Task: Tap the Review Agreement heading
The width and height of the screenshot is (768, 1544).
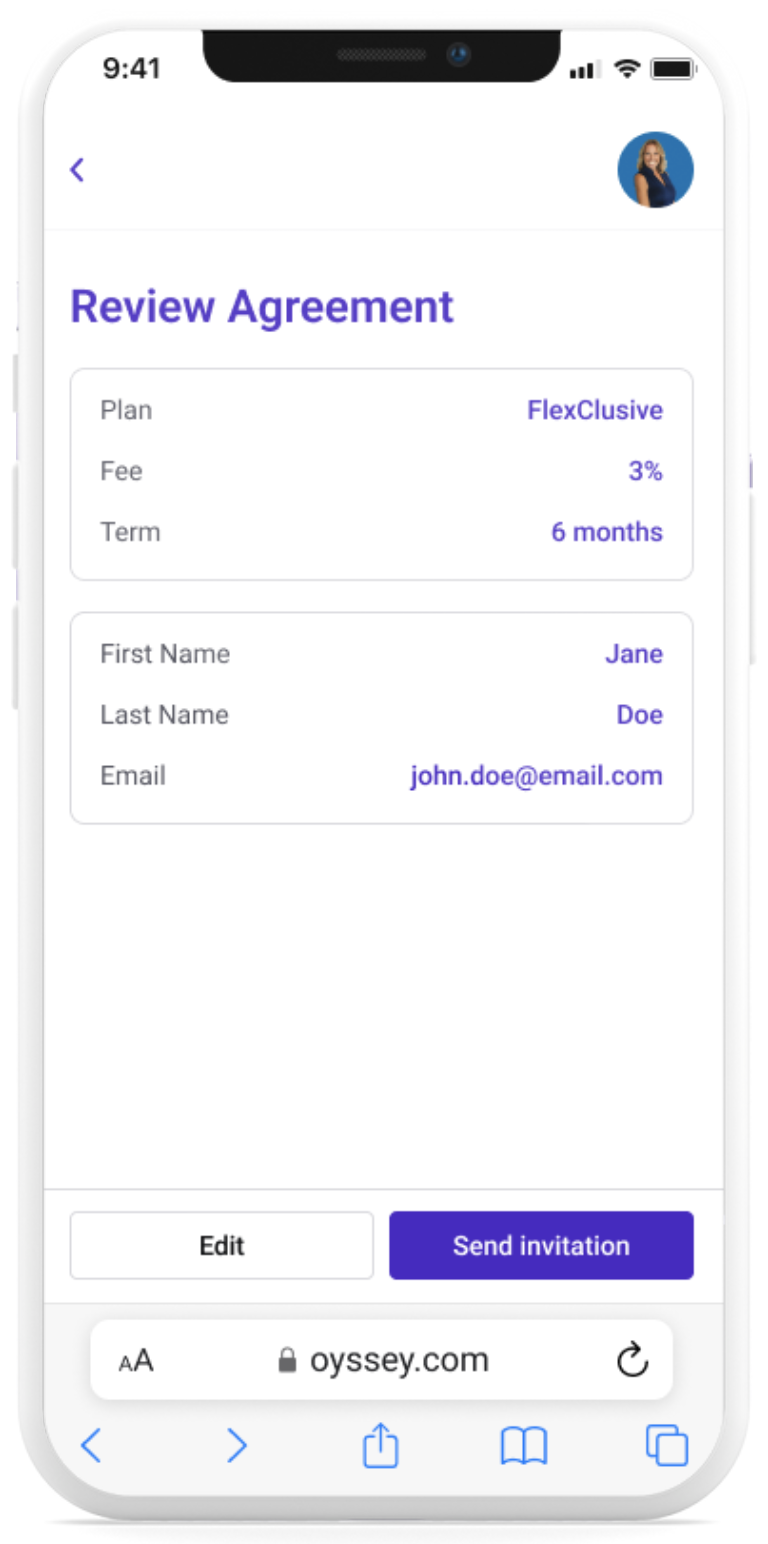Action: 262,307
